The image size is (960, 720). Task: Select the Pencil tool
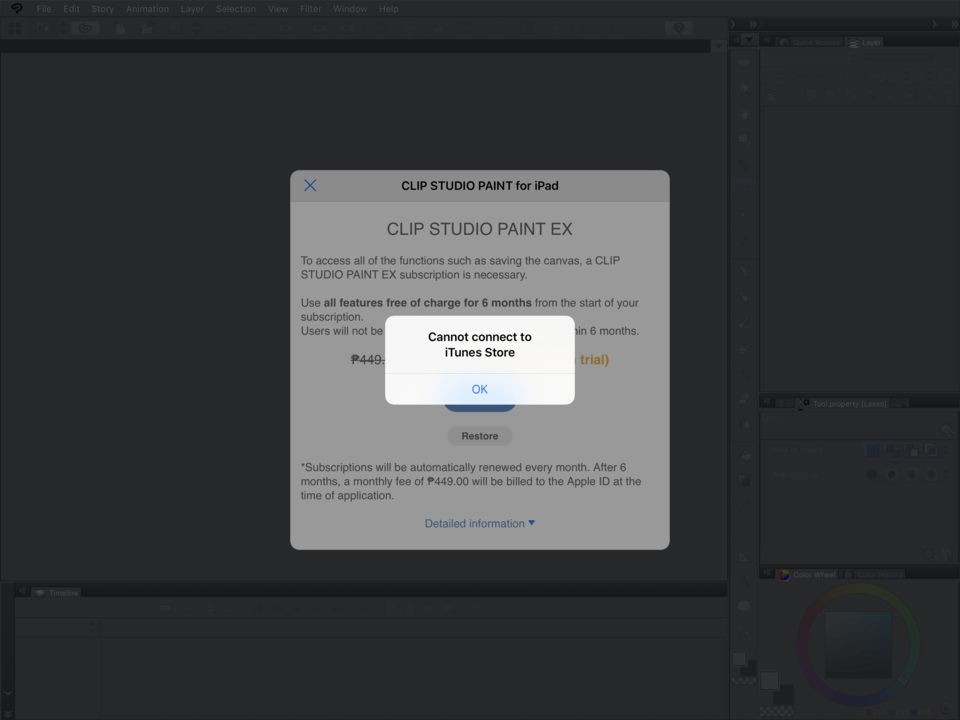pos(744,296)
